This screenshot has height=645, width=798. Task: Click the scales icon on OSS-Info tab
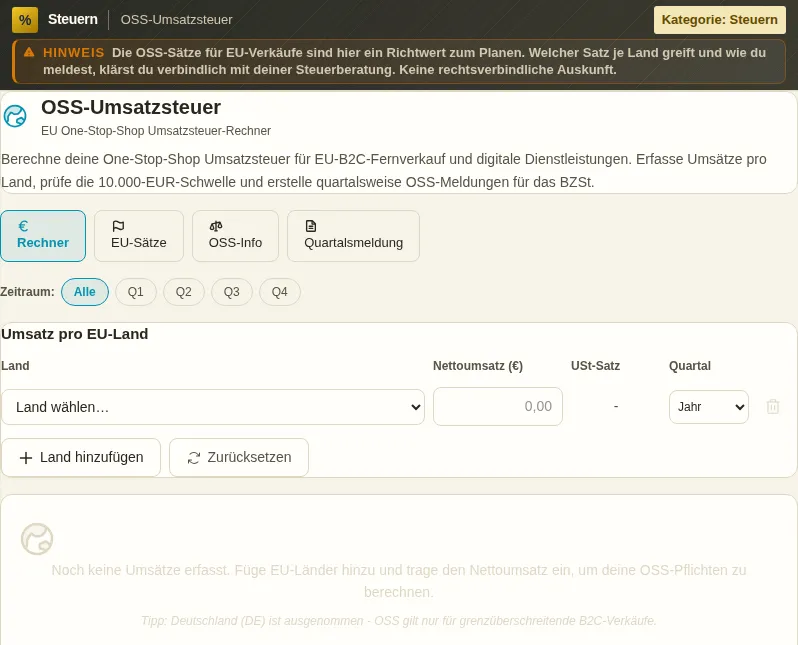tap(216, 226)
